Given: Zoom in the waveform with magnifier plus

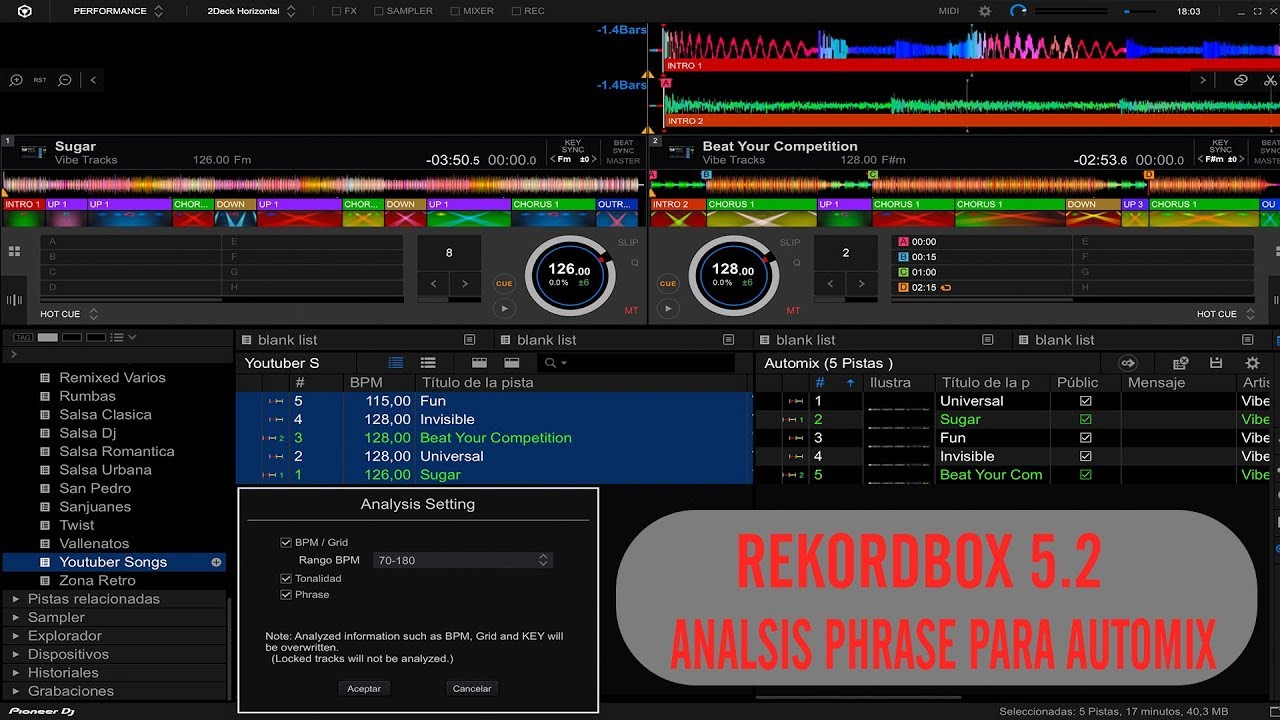Looking at the screenshot, I should point(16,80).
